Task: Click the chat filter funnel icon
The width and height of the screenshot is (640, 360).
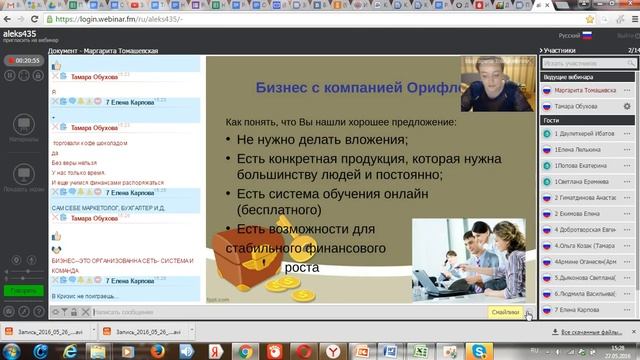Action: [64, 312]
